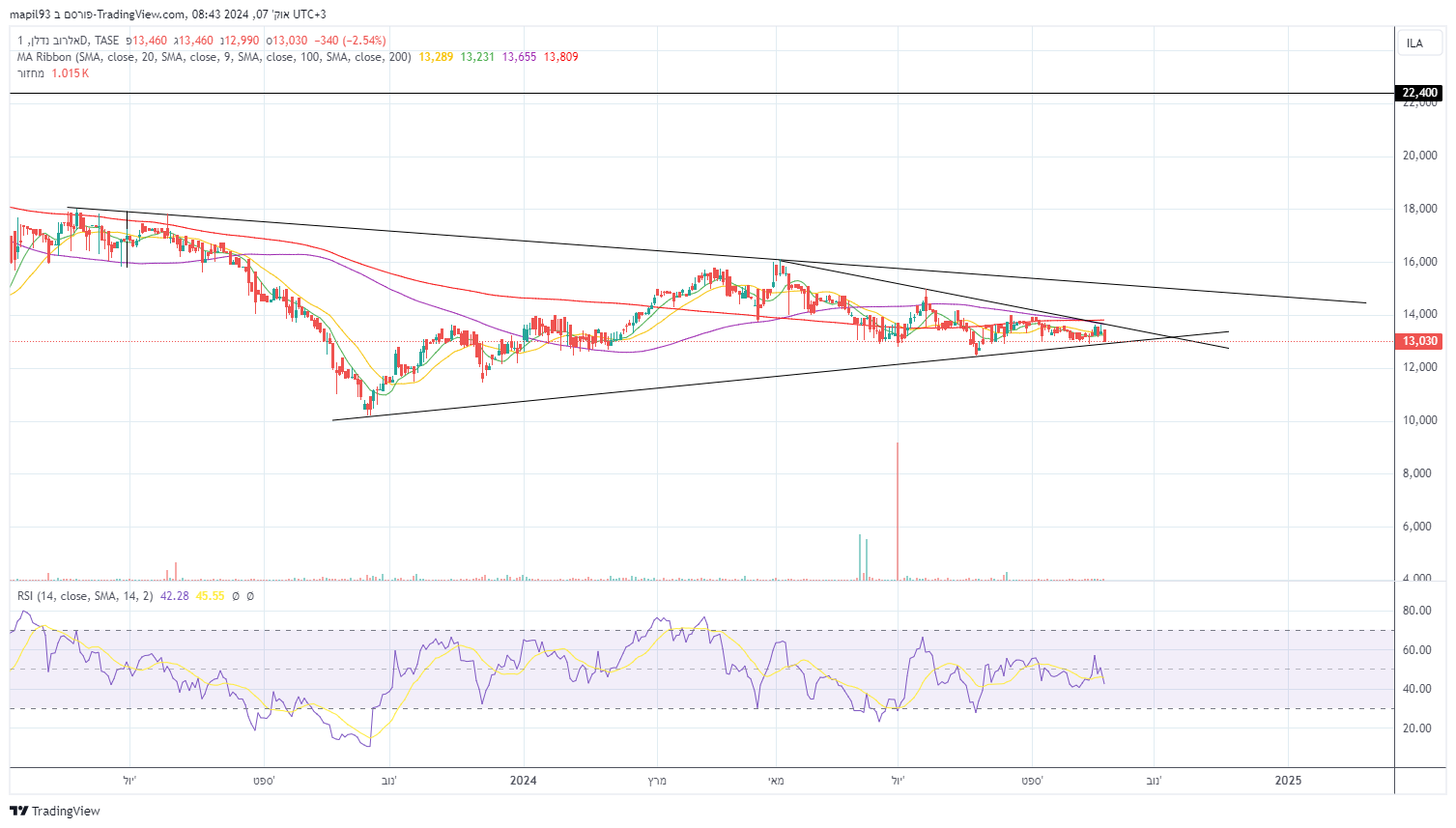Viewport: 1456px width, 828px height.
Task: Click the 20.00 RSI axis label
Action: click(x=1418, y=728)
